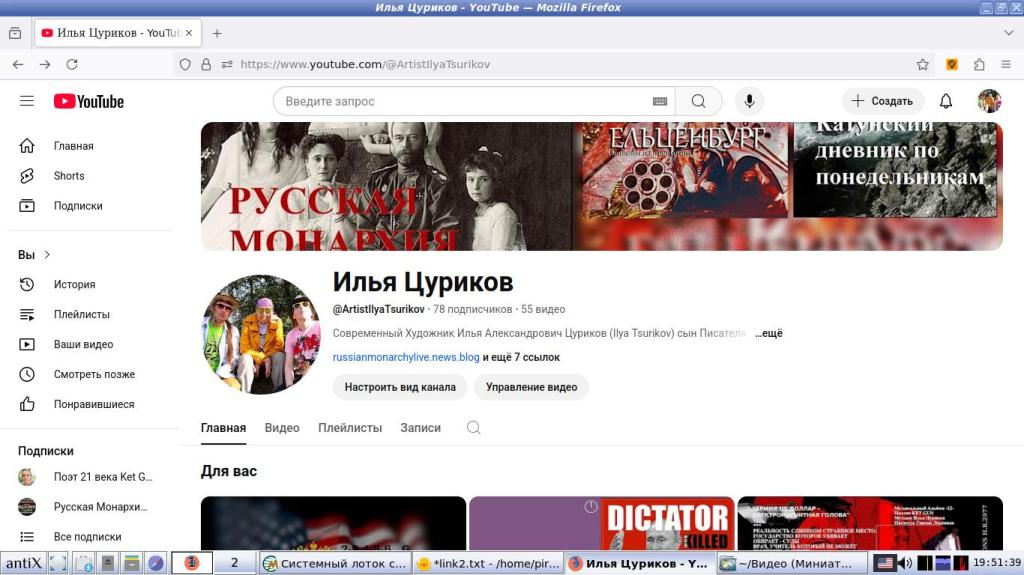Show и ещё 7 ссылок links

coord(521,357)
